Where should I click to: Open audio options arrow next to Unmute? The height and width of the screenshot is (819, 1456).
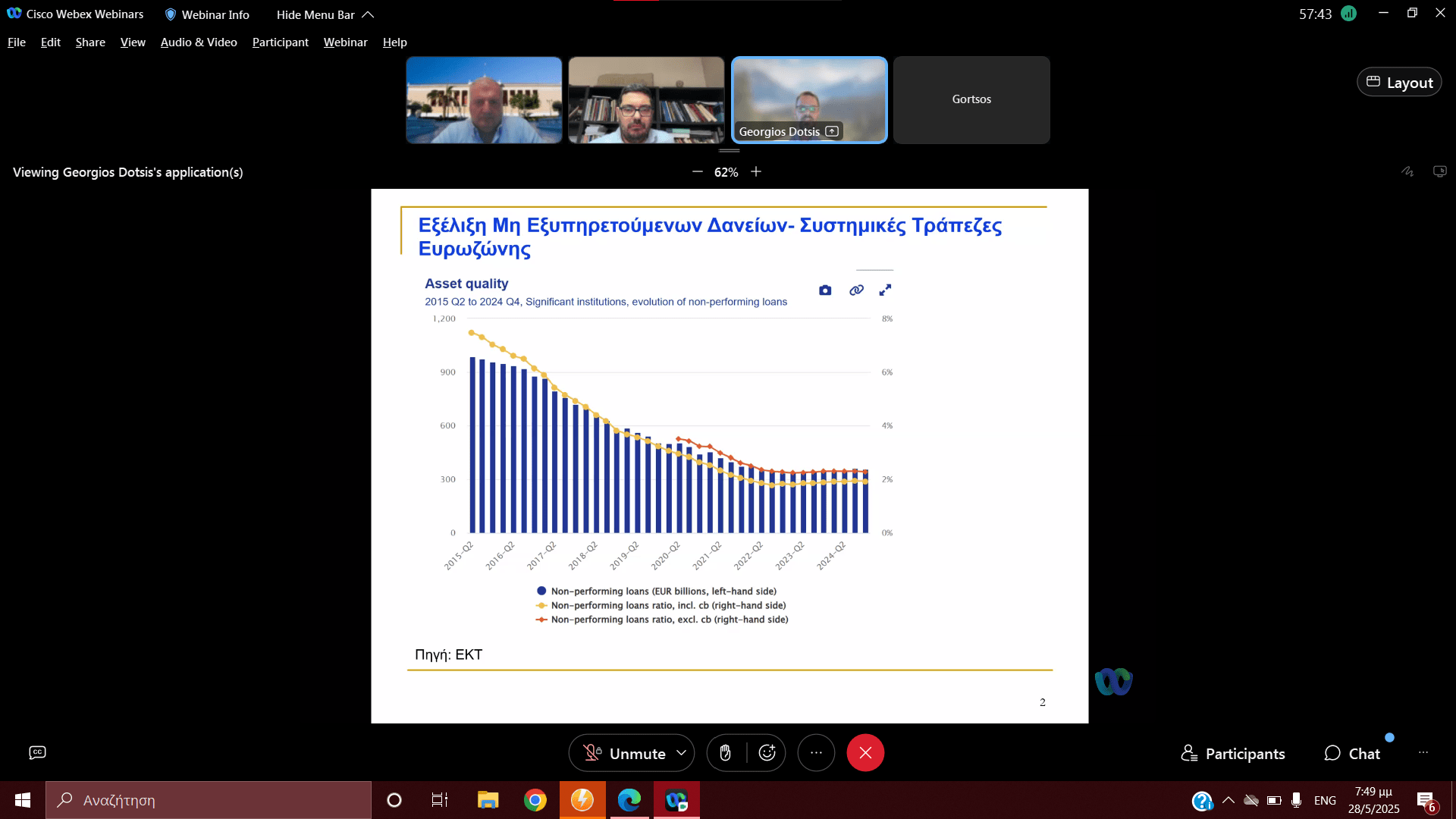click(x=682, y=753)
